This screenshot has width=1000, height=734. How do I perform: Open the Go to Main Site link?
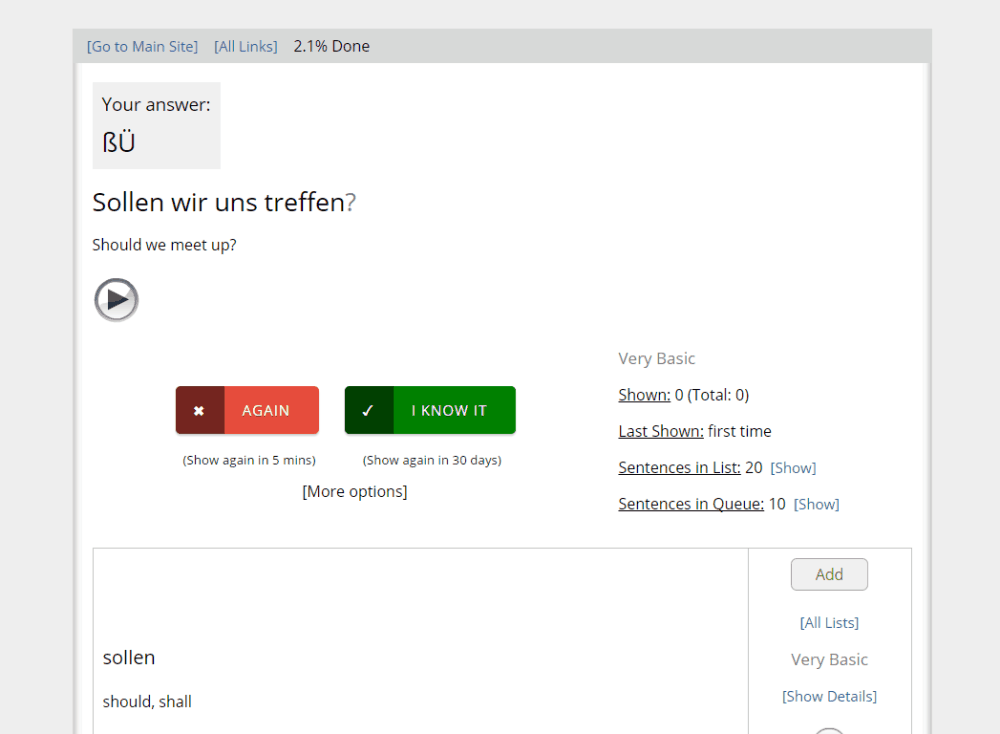click(142, 47)
